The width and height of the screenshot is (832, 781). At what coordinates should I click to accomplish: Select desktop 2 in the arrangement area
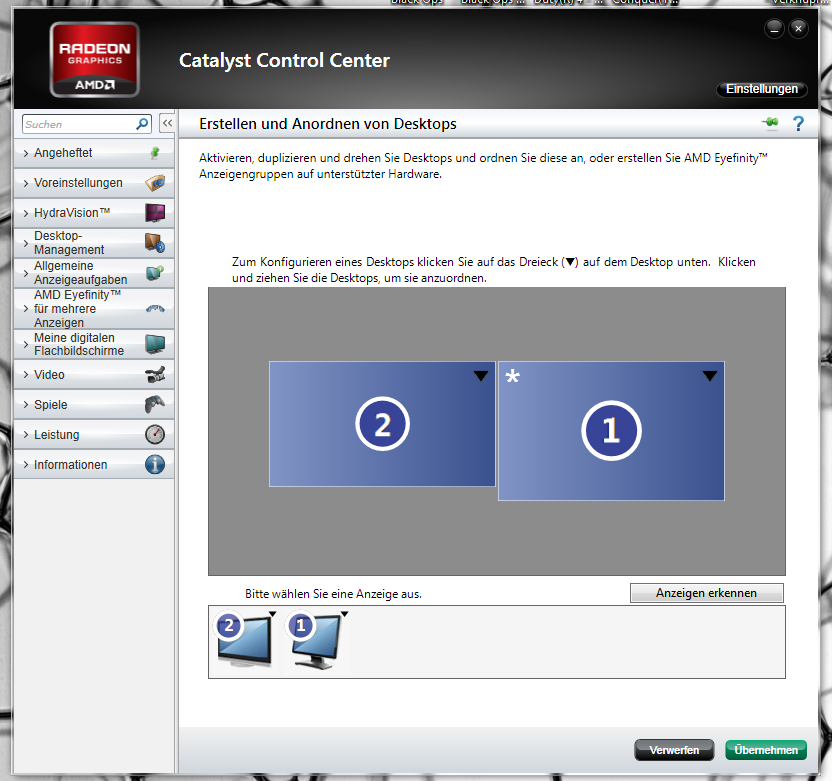[x=382, y=424]
